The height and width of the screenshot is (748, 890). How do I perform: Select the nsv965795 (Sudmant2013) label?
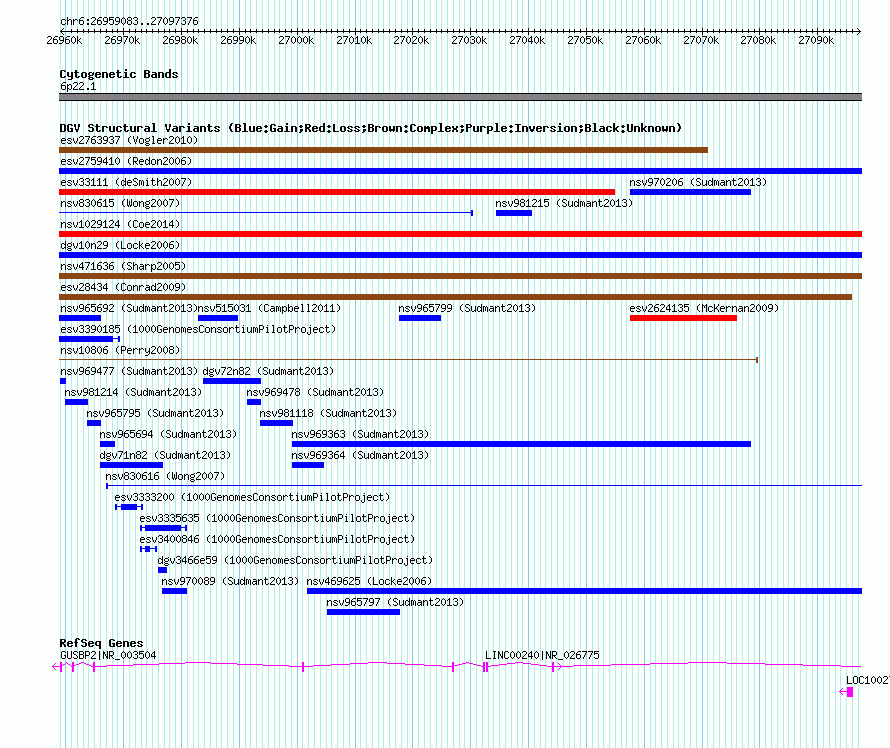(155, 413)
